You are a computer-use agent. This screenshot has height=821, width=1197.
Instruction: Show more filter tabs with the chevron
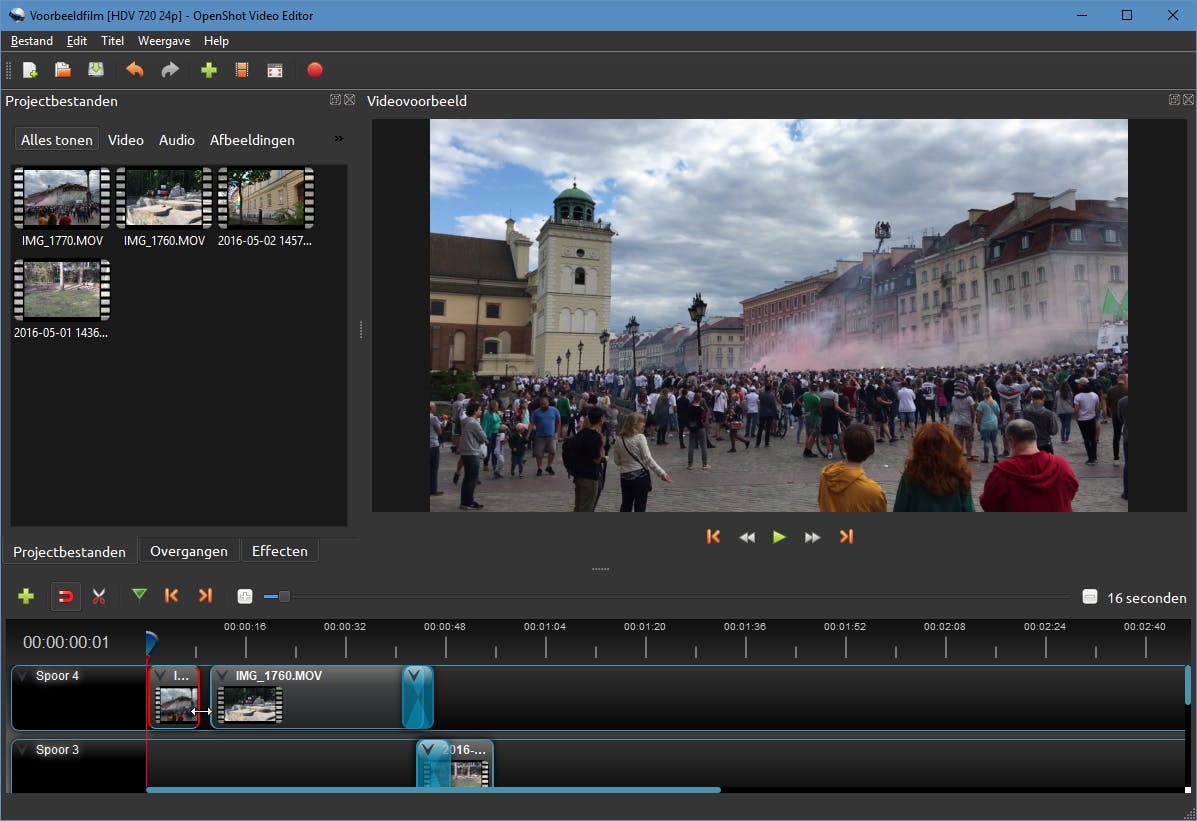tap(338, 139)
